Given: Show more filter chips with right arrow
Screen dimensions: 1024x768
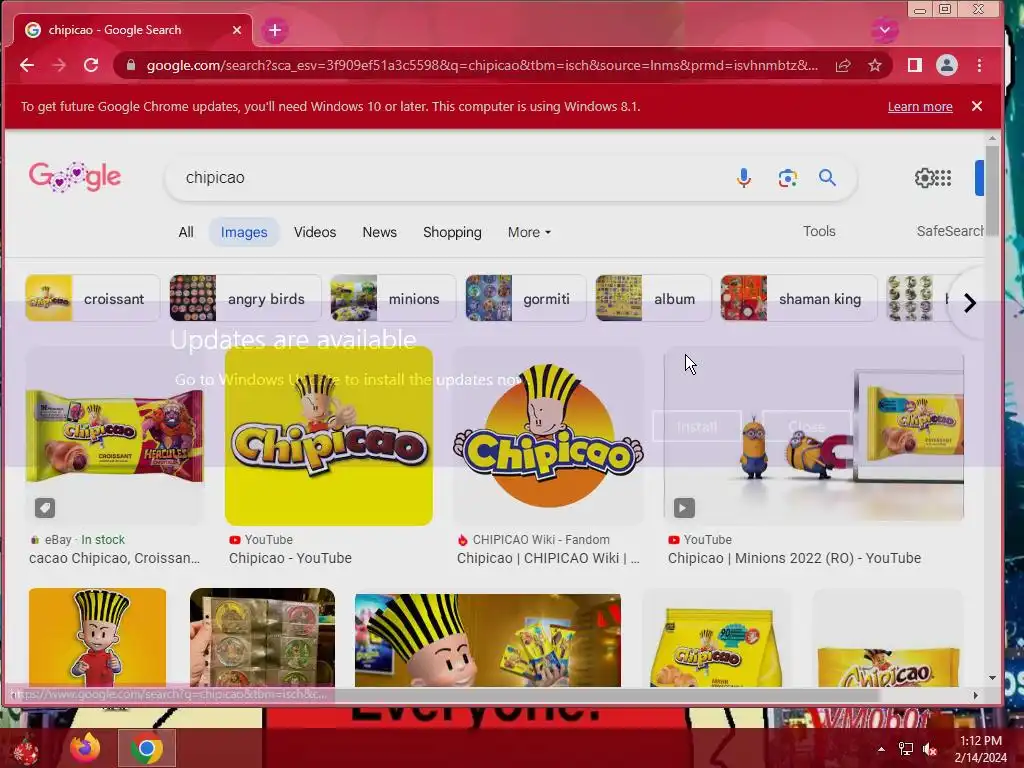Looking at the screenshot, I should click(x=970, y=303).
